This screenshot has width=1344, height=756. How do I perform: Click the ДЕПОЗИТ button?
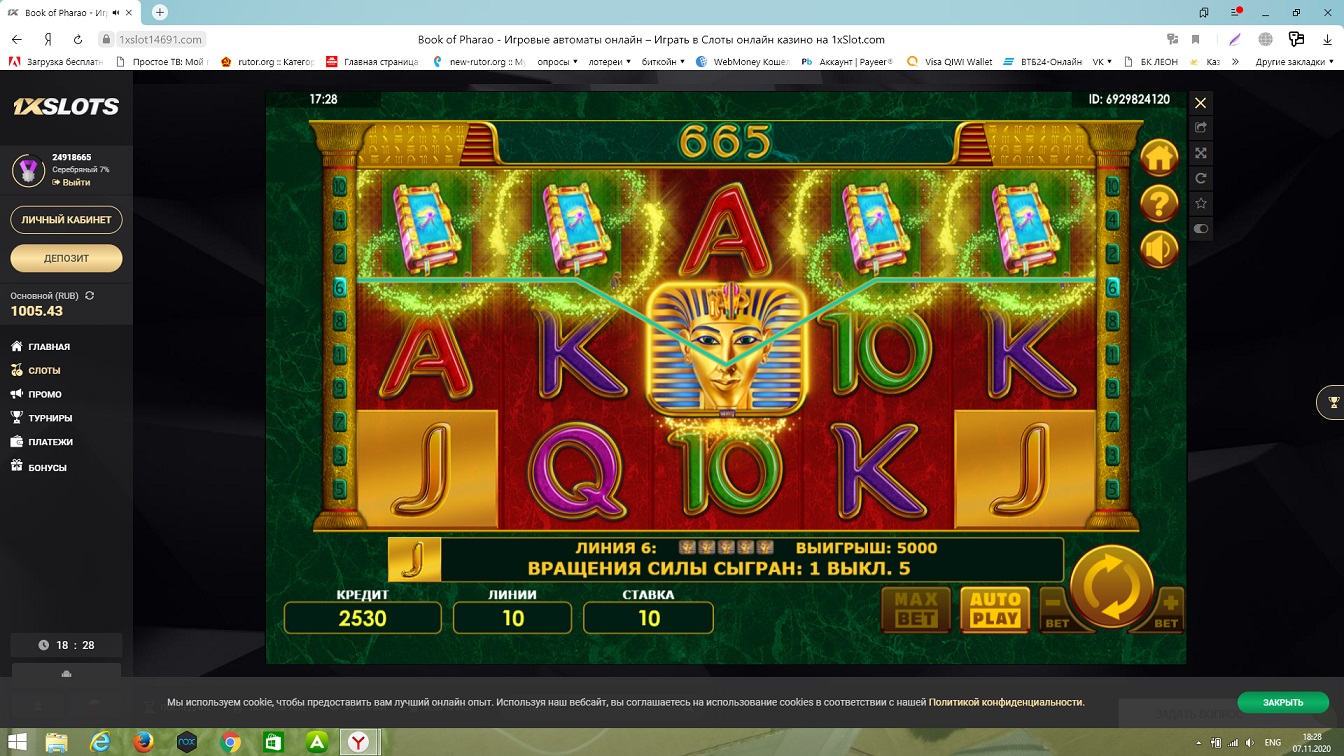click(x=66, y=258)
